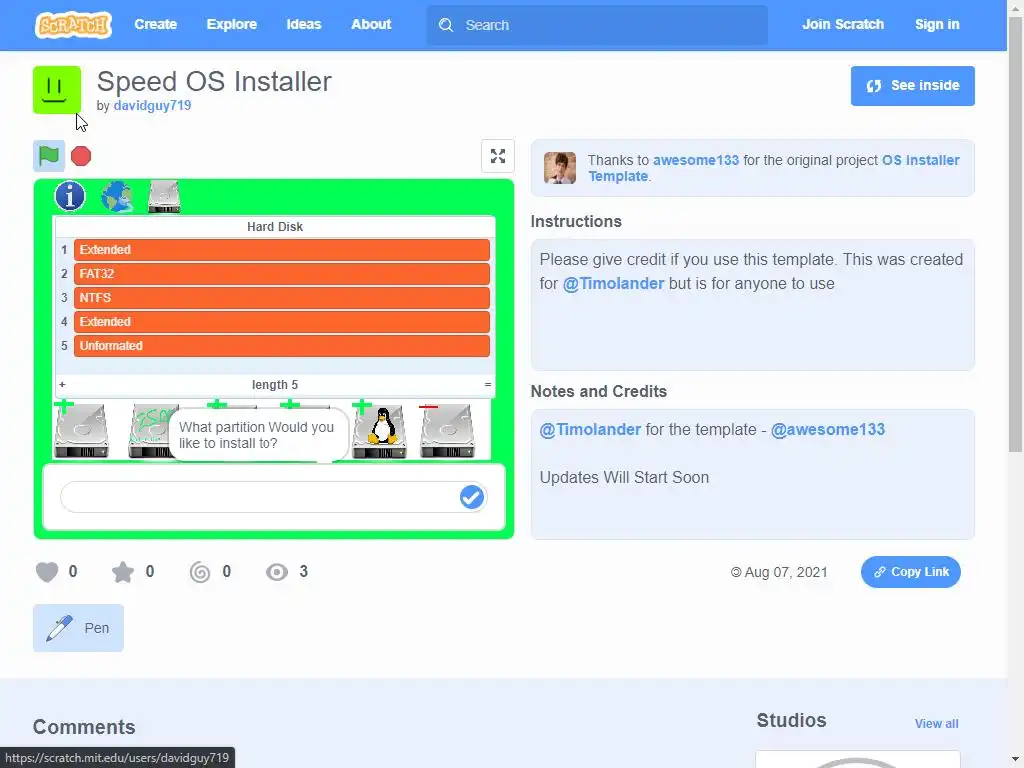This screenshot has height=768, width=1024.
Task: Click the Copy Link button
Action: (910, 572)
